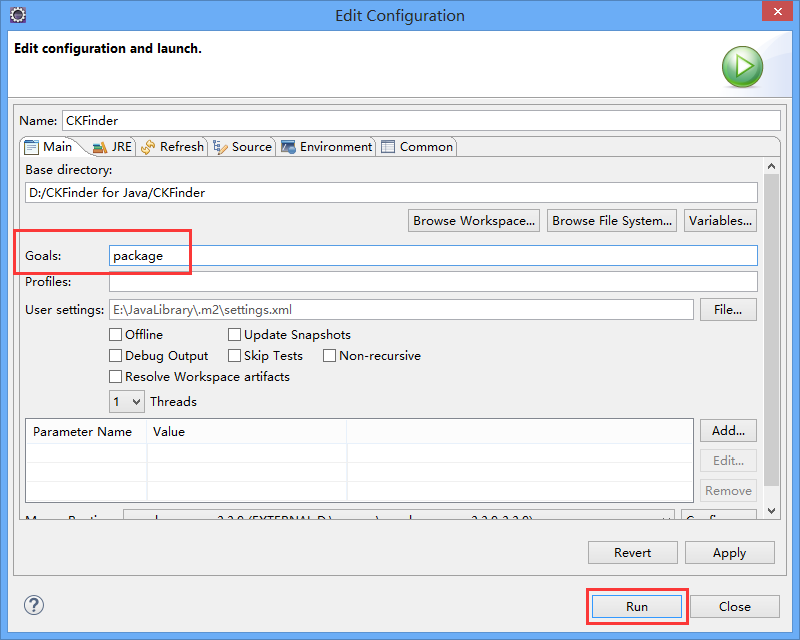
Task: Click the Close button at bottom
Action: click(x=735, y=606)
